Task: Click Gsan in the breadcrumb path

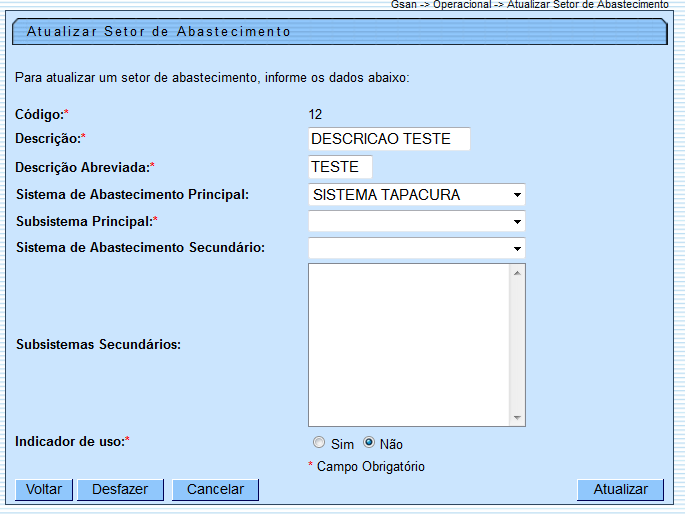Action: 405,5
